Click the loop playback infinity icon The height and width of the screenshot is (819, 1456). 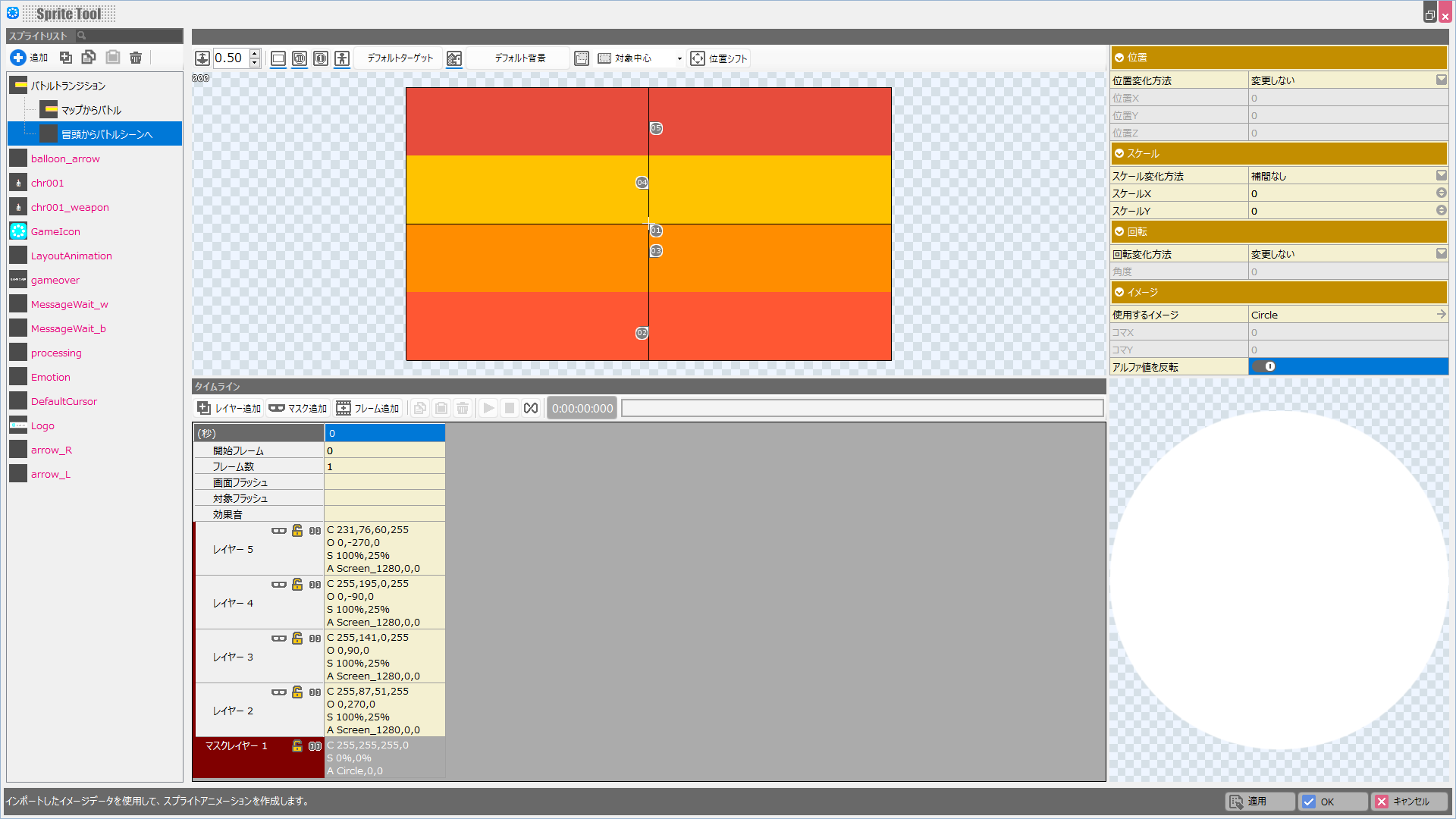click(531, 409)
